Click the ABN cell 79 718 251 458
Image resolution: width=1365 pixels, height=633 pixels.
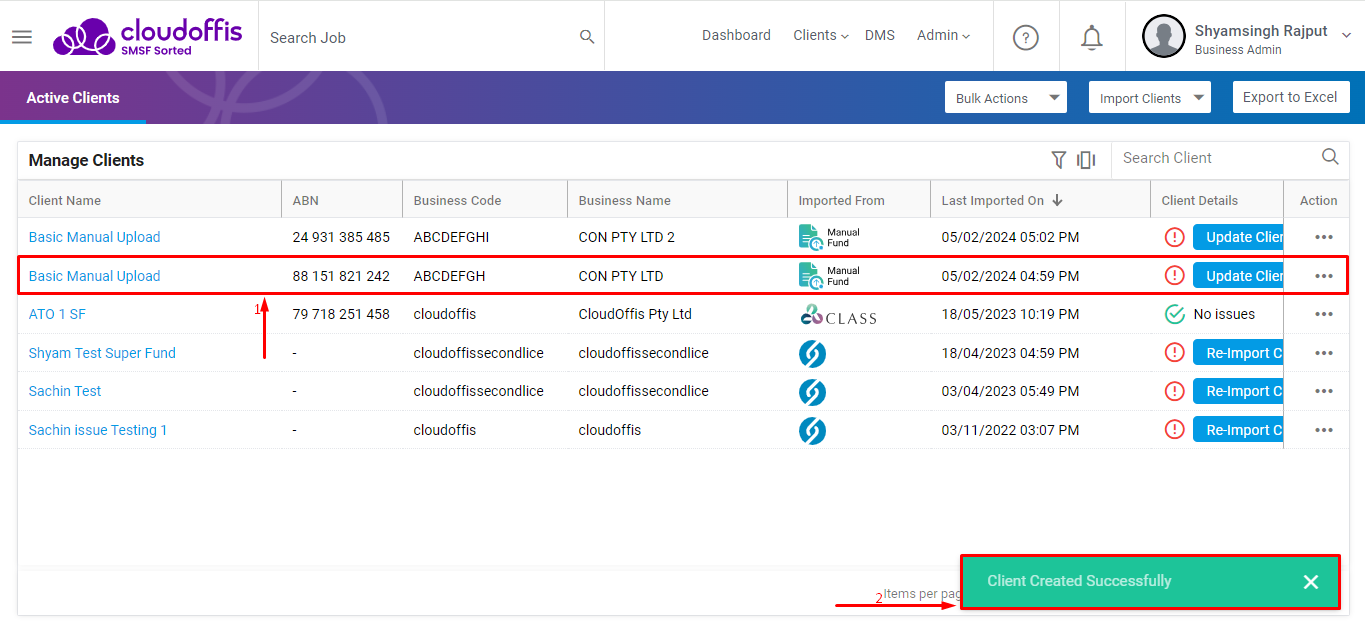[341, 314]
